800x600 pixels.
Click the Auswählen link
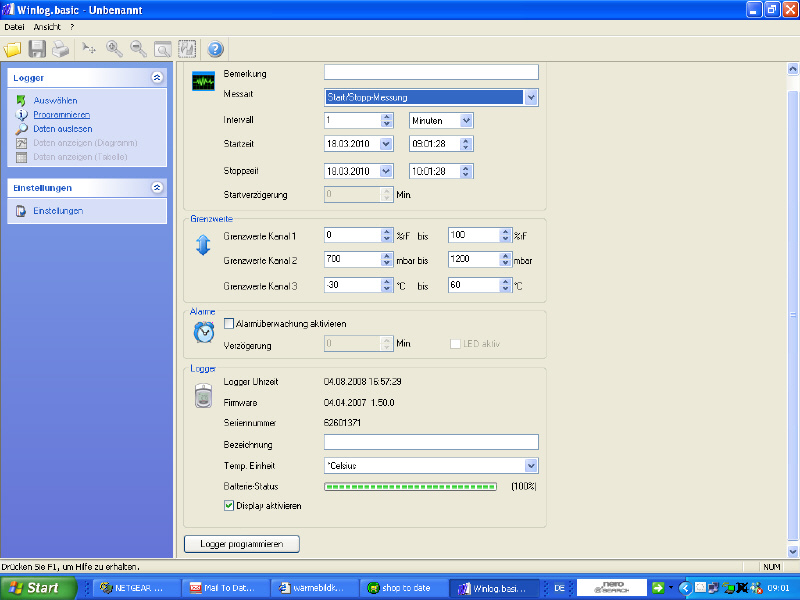pos(55,101)
